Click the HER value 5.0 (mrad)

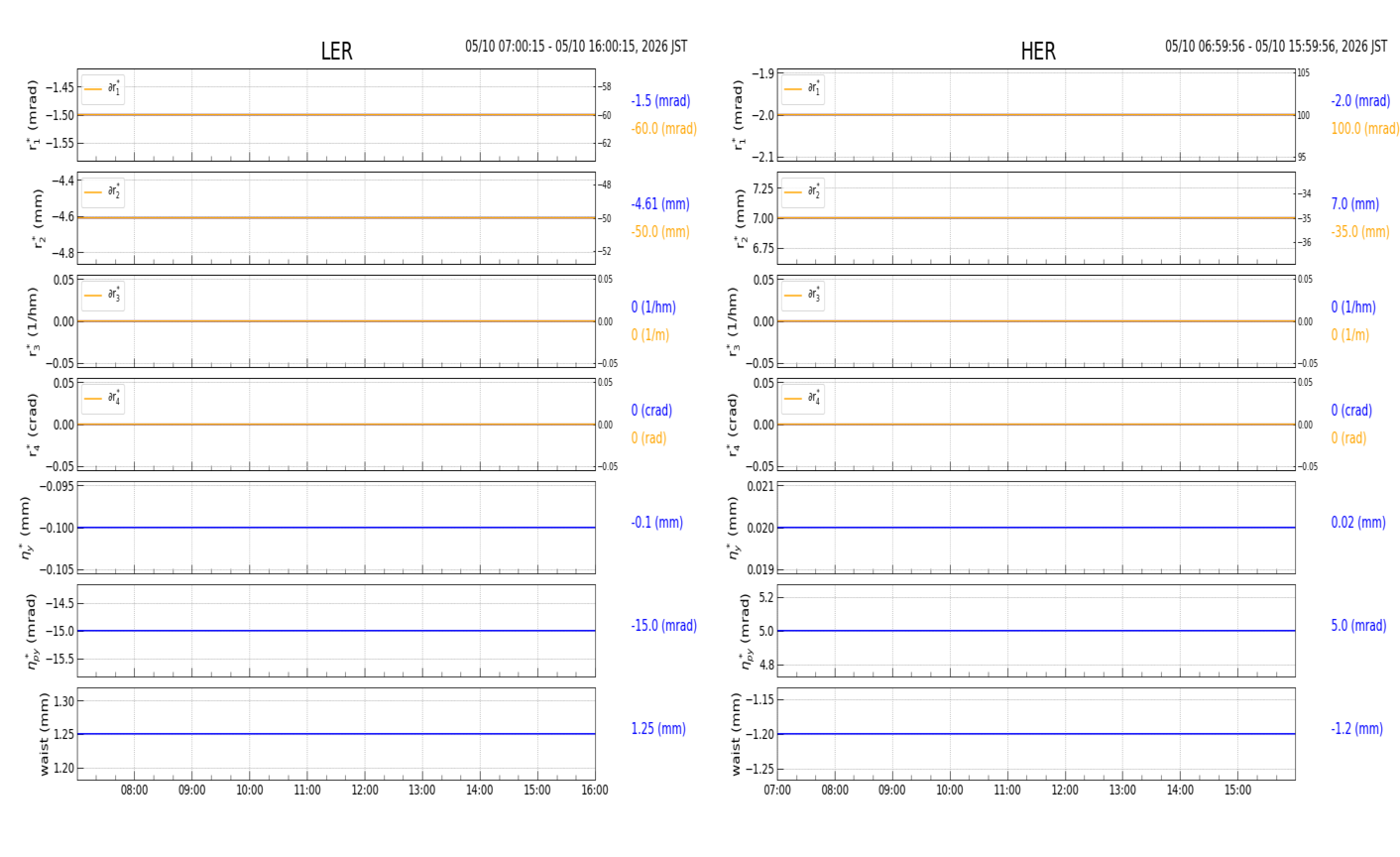1360,626
